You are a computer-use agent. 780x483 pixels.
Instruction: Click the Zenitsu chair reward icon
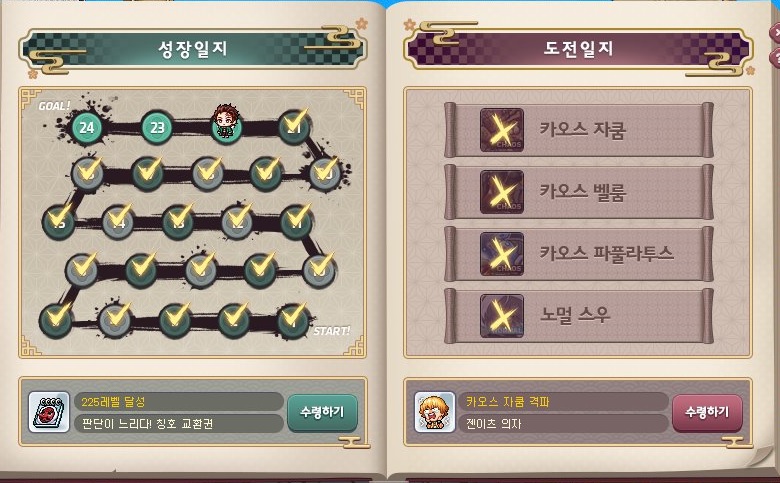click(434, 412)
